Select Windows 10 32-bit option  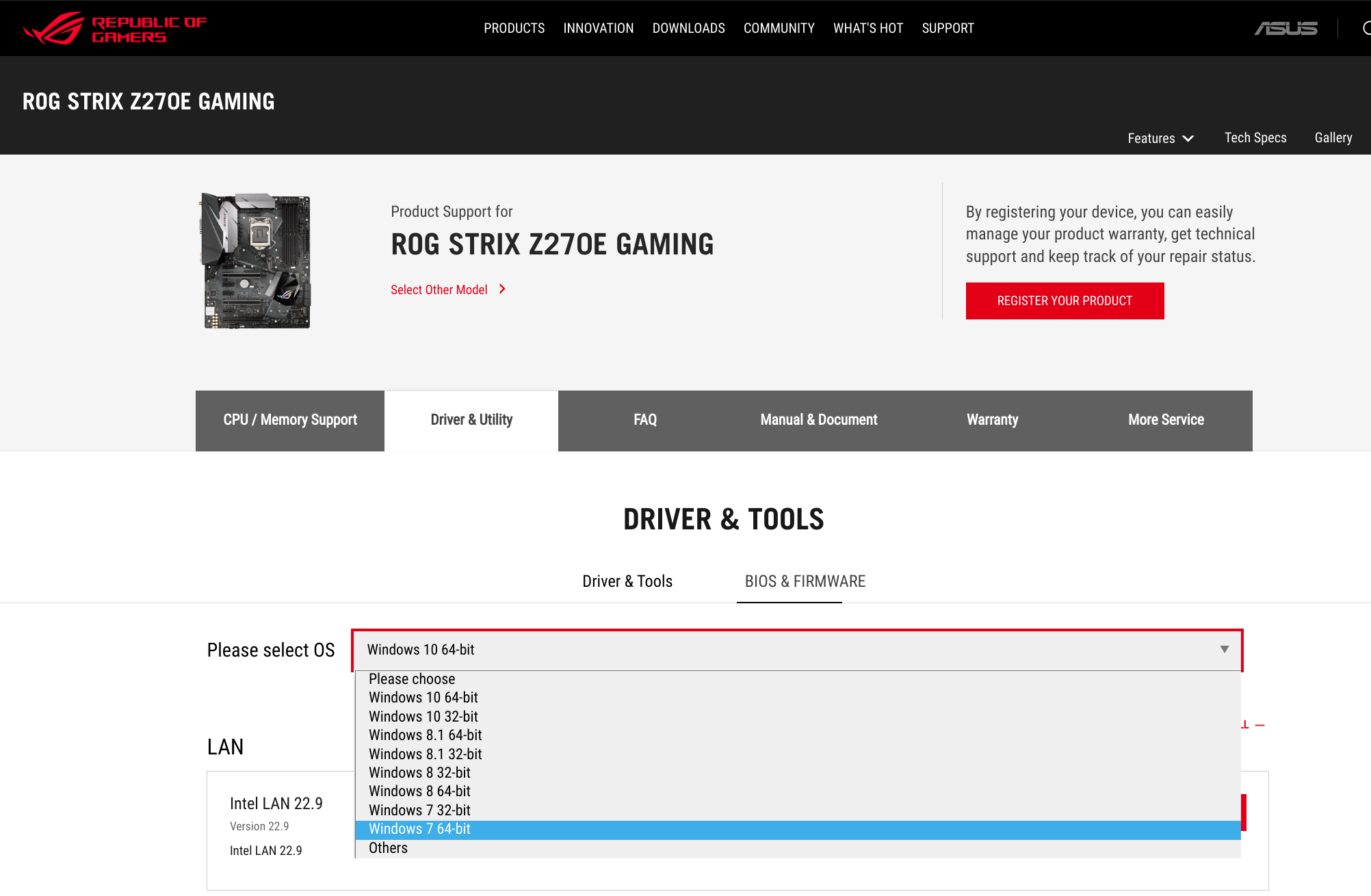pos(423,716)
